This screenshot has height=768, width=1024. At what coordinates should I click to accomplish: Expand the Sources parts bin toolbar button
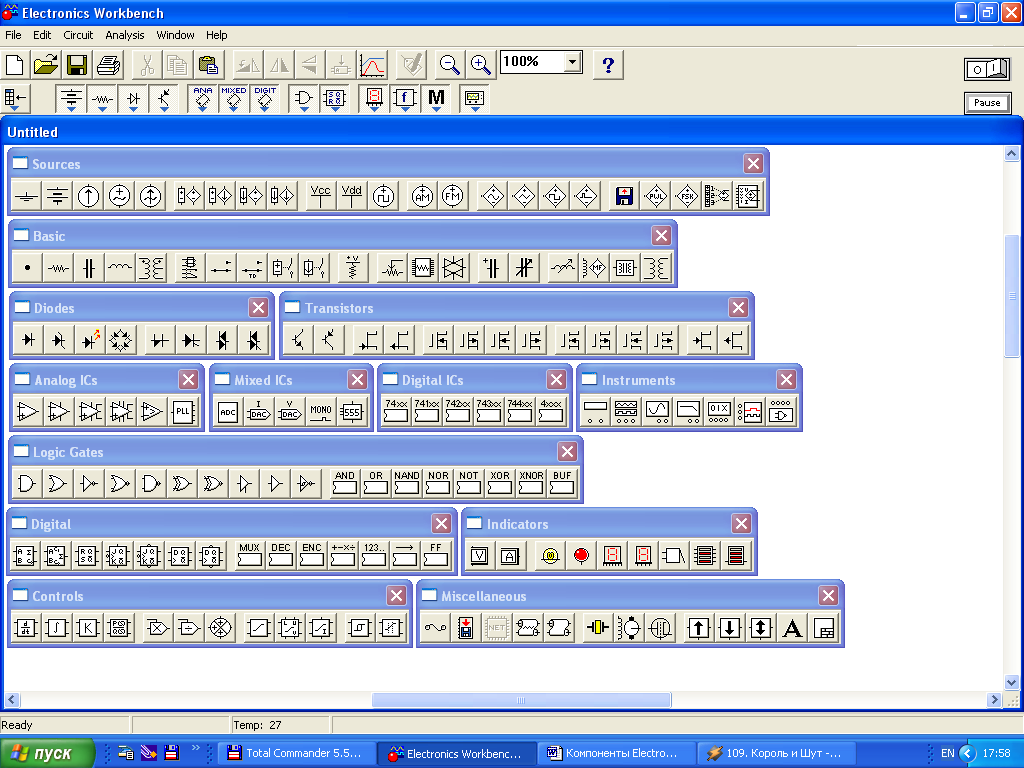tap(71, 99)
